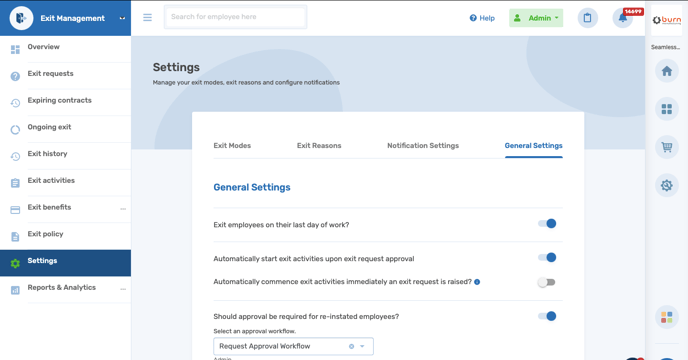This screenshot has height=360, width=688.
Task: Open Request Approval Workflow dropdown arrow
Action: coord(362,346)
